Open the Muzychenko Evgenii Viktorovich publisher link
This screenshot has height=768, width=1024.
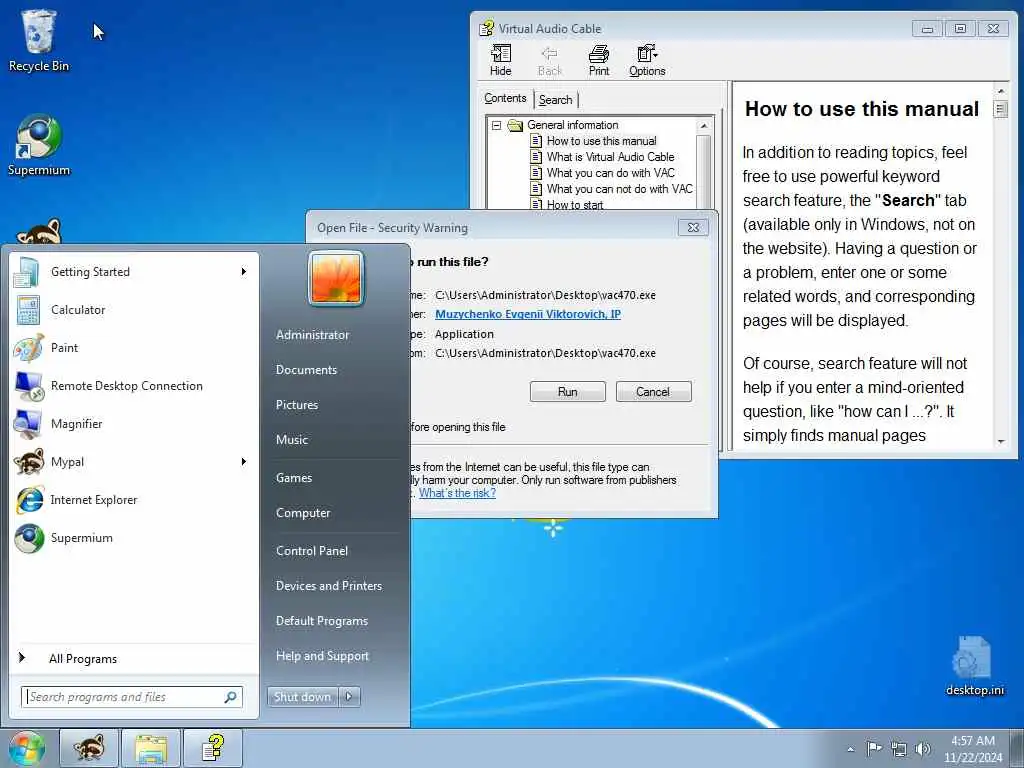click(x=528, y=314)
